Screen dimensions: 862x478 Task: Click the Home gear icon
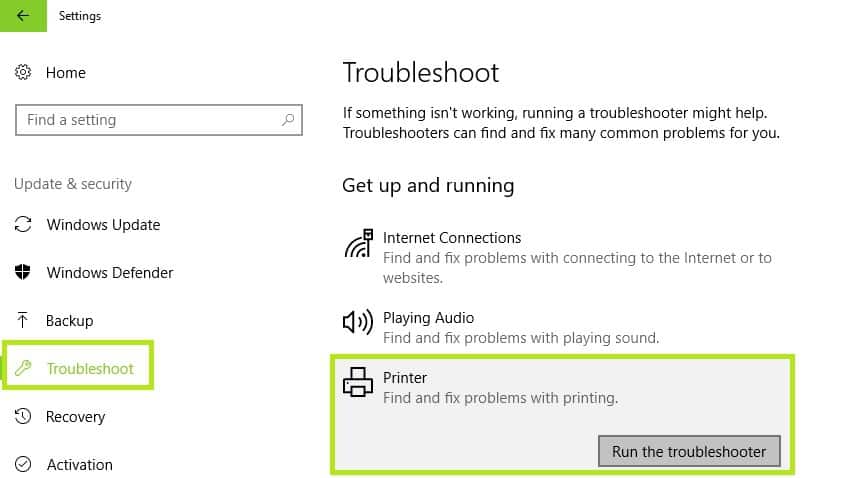click(23, 72)
